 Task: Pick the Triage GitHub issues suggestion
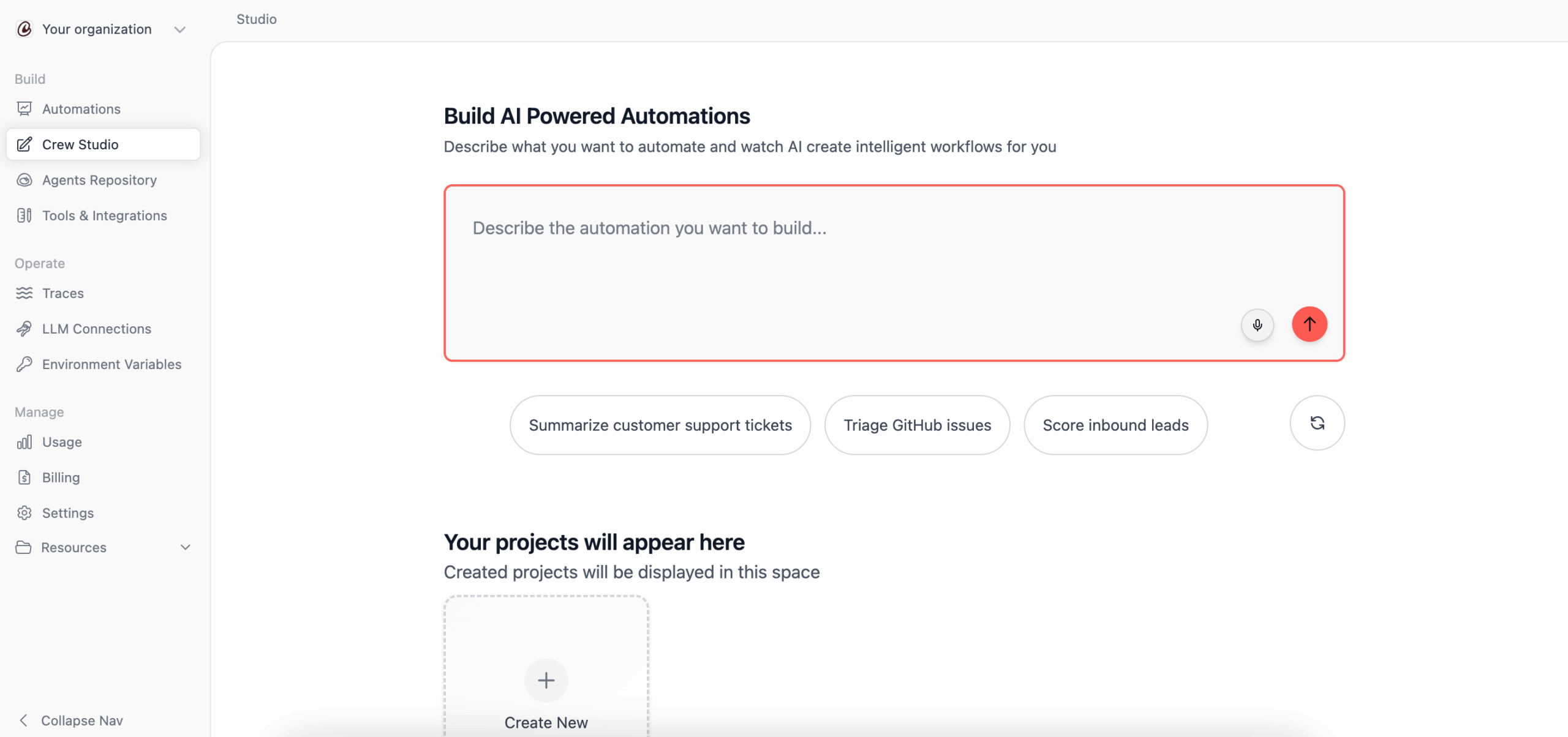coord(917,425)
